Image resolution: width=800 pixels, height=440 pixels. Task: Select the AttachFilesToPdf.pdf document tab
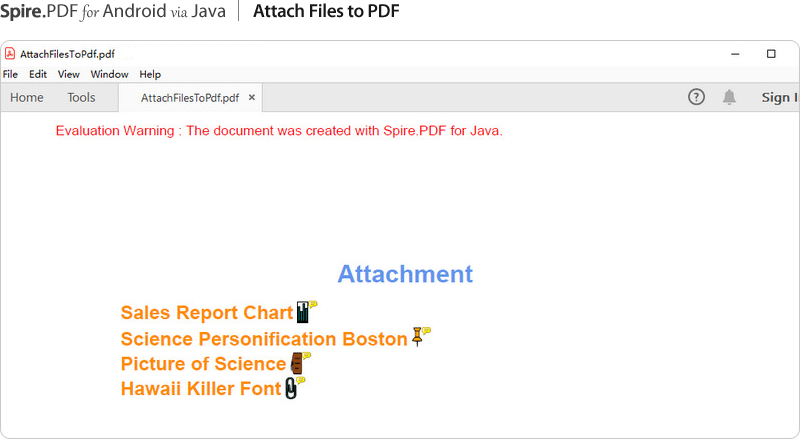189,98
